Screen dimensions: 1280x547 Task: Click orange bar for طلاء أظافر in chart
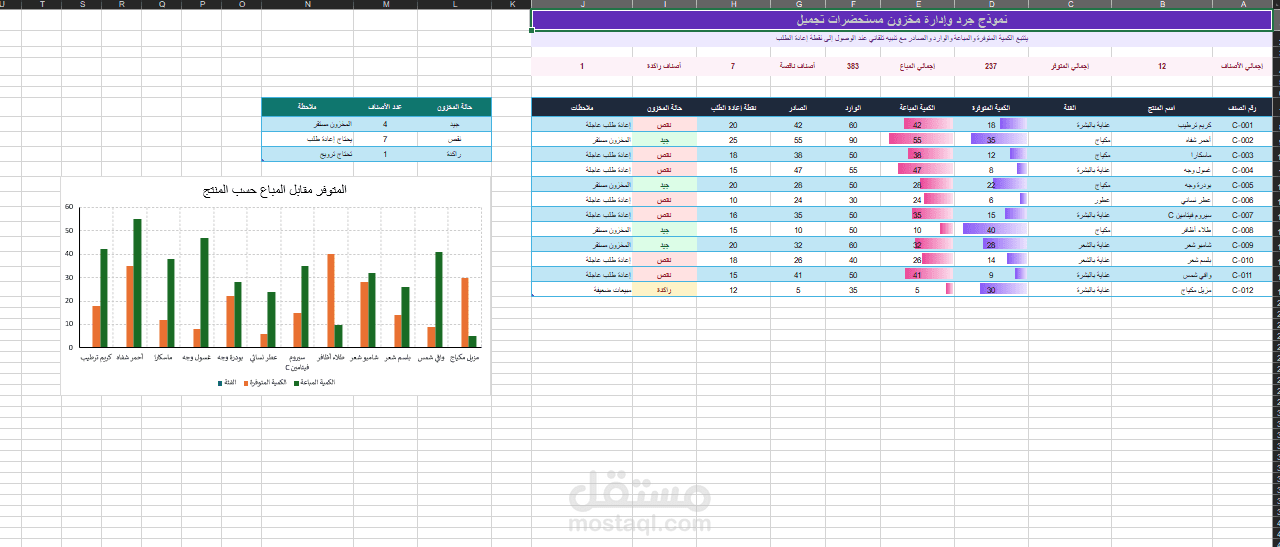pos(331,300)
